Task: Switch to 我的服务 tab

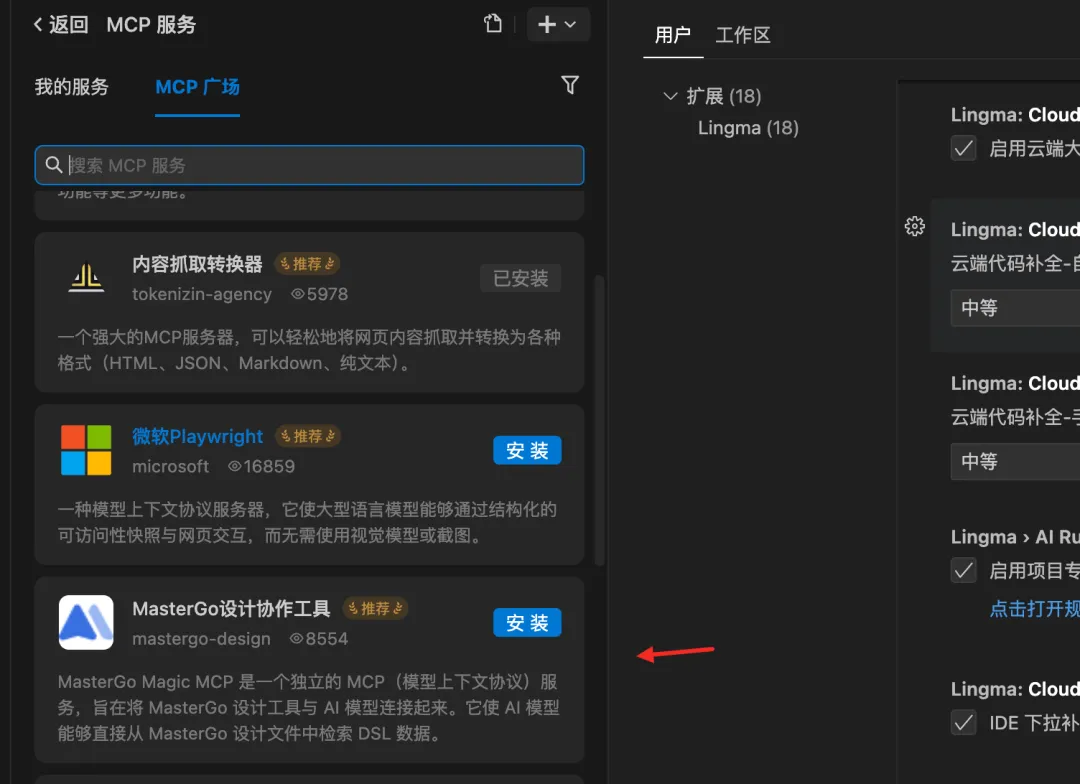Action: (72, 87)
